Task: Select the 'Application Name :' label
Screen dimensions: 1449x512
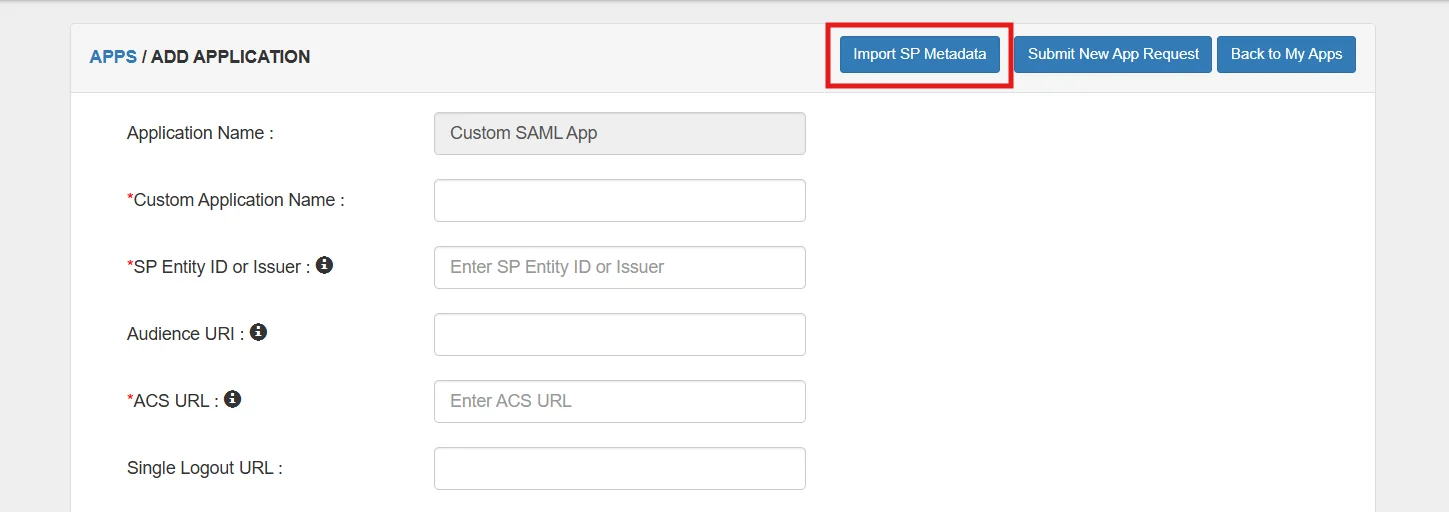Action: click(x=200, y=133)
